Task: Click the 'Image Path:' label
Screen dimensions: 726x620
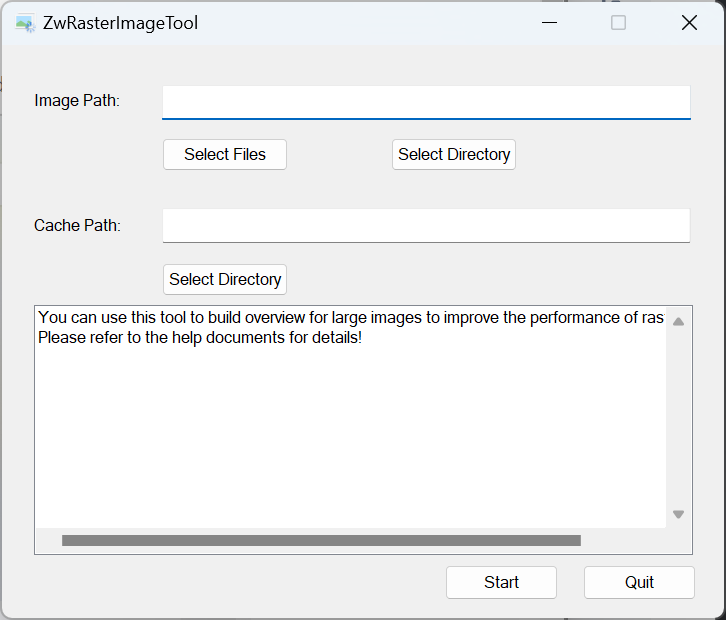Action: click(x=77, y=100)
